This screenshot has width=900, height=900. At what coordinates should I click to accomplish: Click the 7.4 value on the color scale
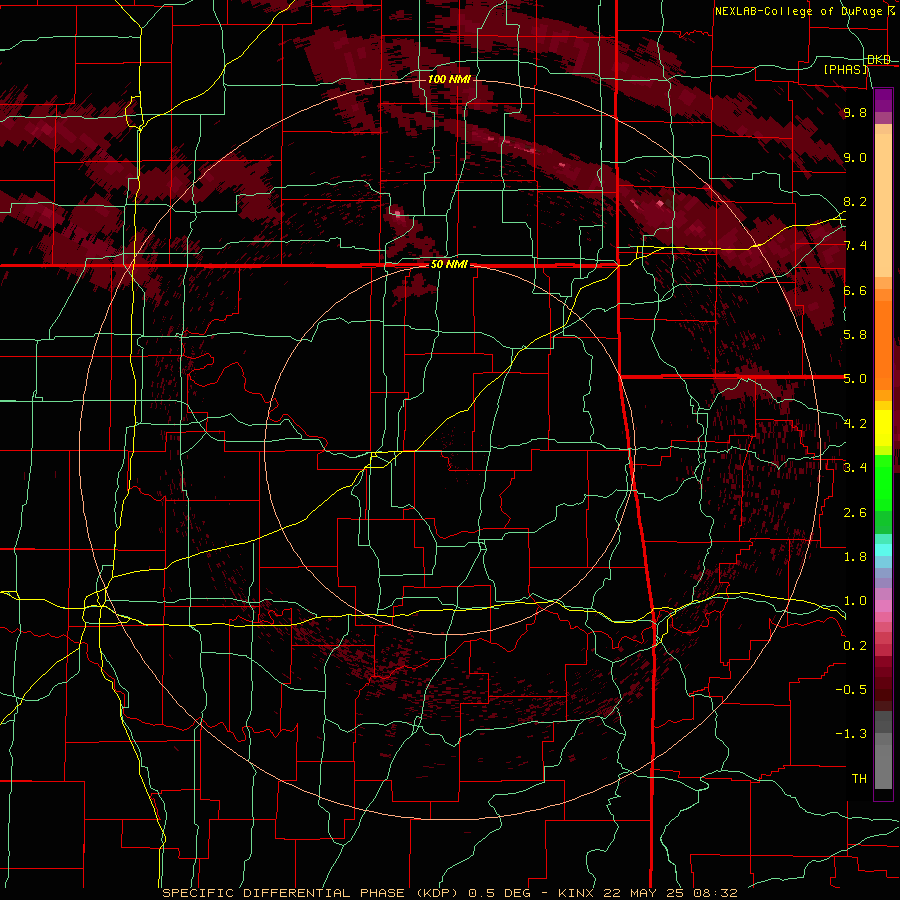(855, 246)
